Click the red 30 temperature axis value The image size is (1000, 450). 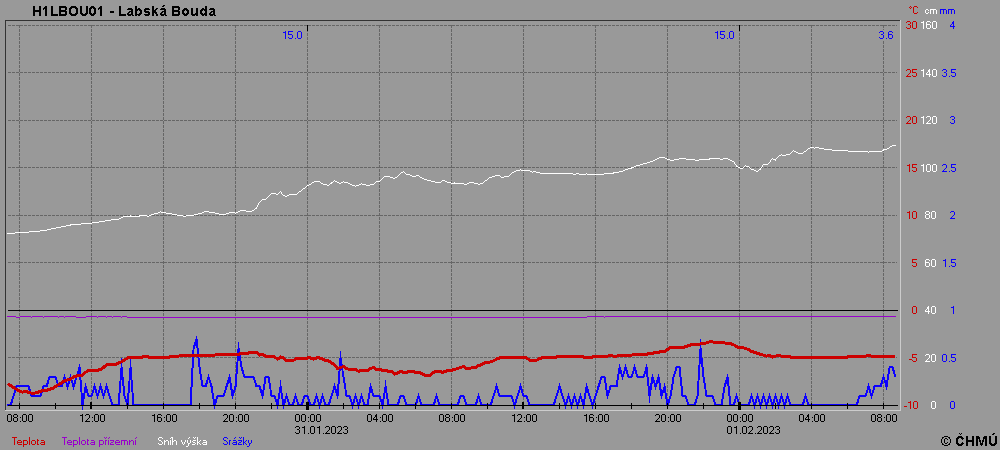point(910,25)
